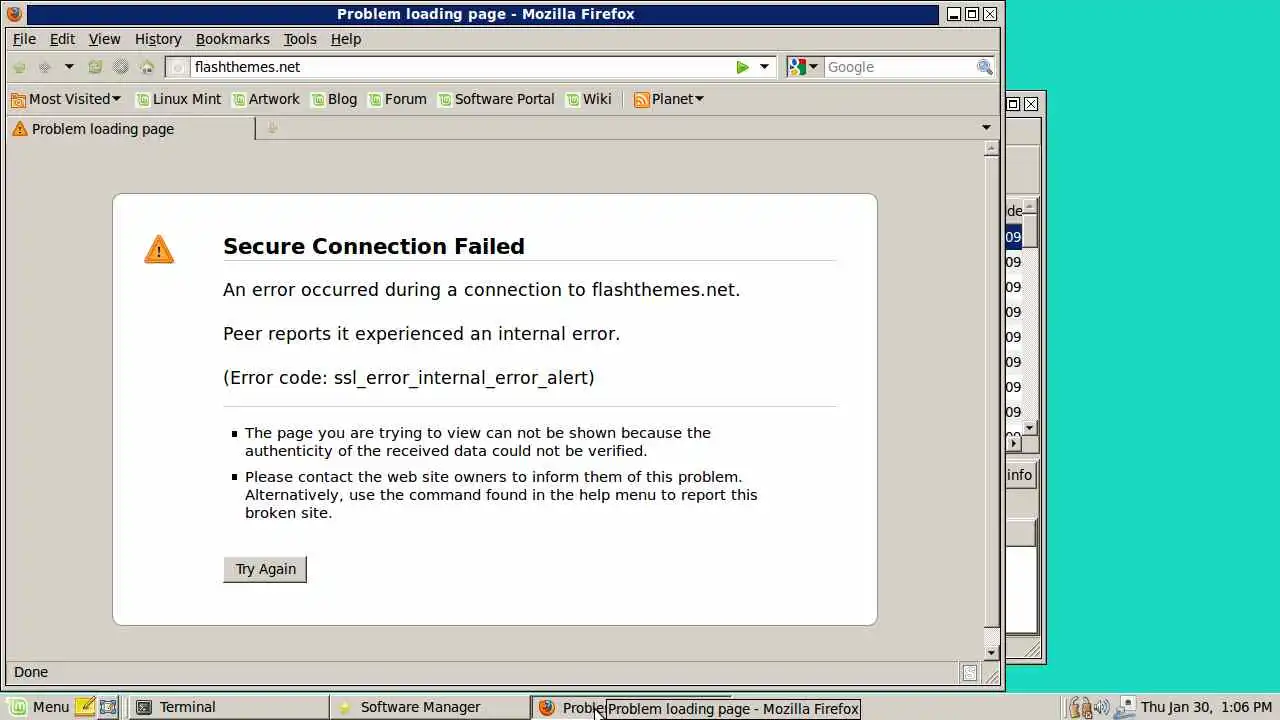Screen dimensions: 1280x720
Task: Select the Problem loading page tab
Action: pyautogui.click(x=130, y=129)
